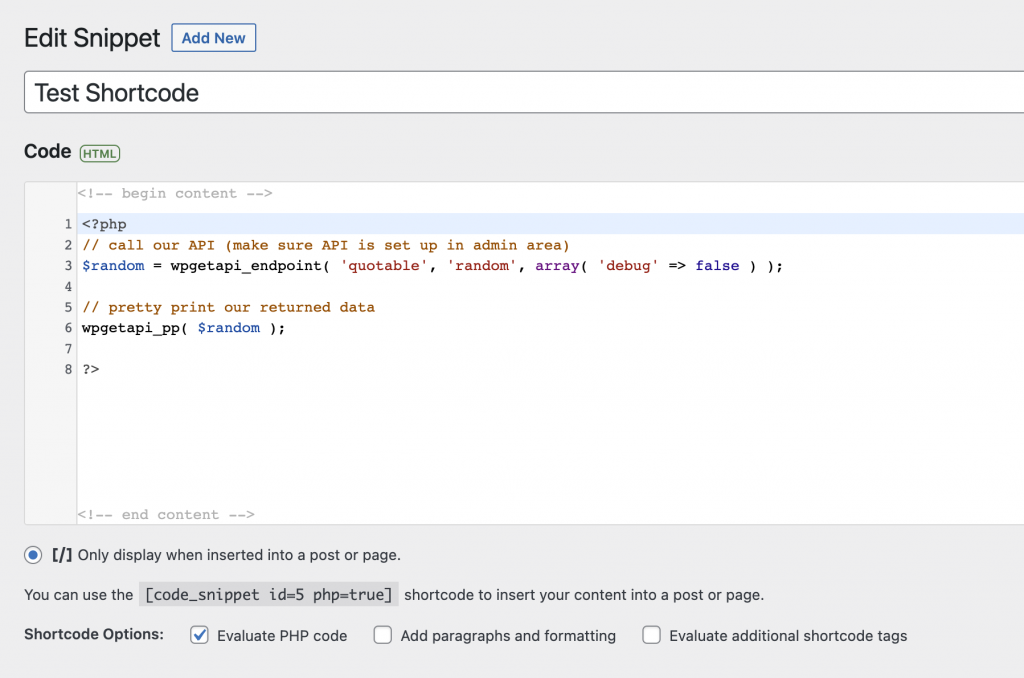1024x678 pixels.
Task: Click the 'Shortcode Options:' label
Action: 94,634
